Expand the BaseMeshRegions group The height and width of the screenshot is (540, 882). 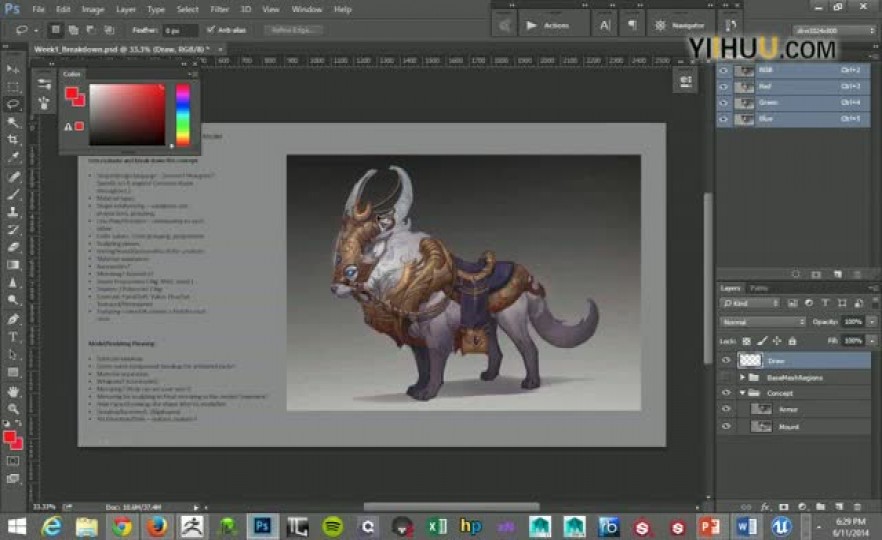pyautogui.click(x=742, y=377)
